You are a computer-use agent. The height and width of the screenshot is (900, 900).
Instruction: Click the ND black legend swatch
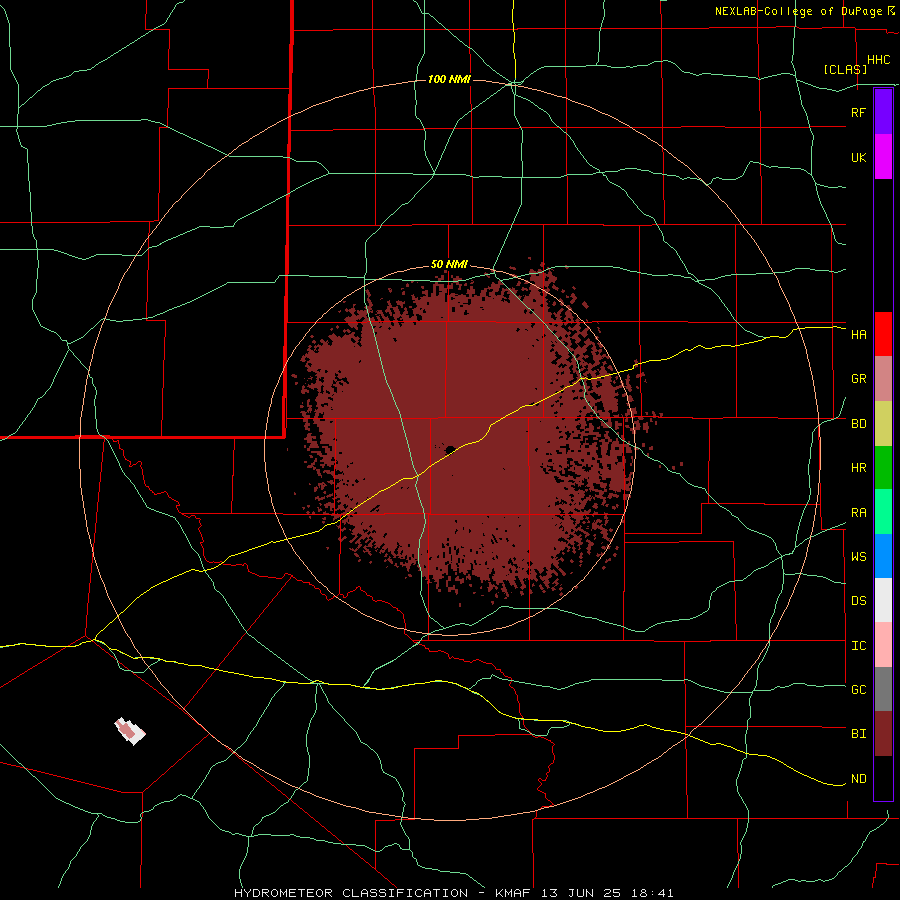(883, 778)
